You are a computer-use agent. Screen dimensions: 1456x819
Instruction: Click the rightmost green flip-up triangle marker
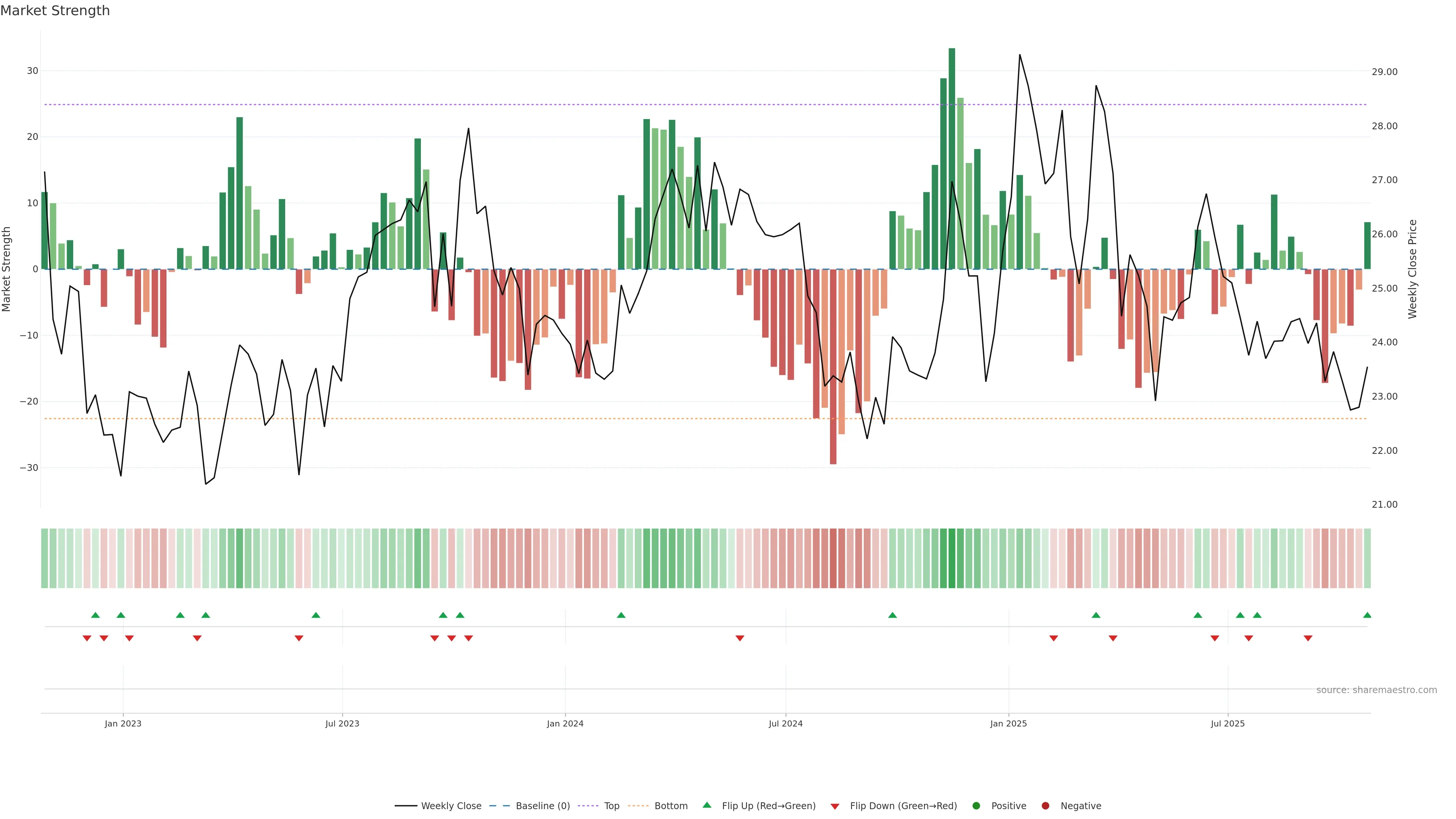(1367, 615)
